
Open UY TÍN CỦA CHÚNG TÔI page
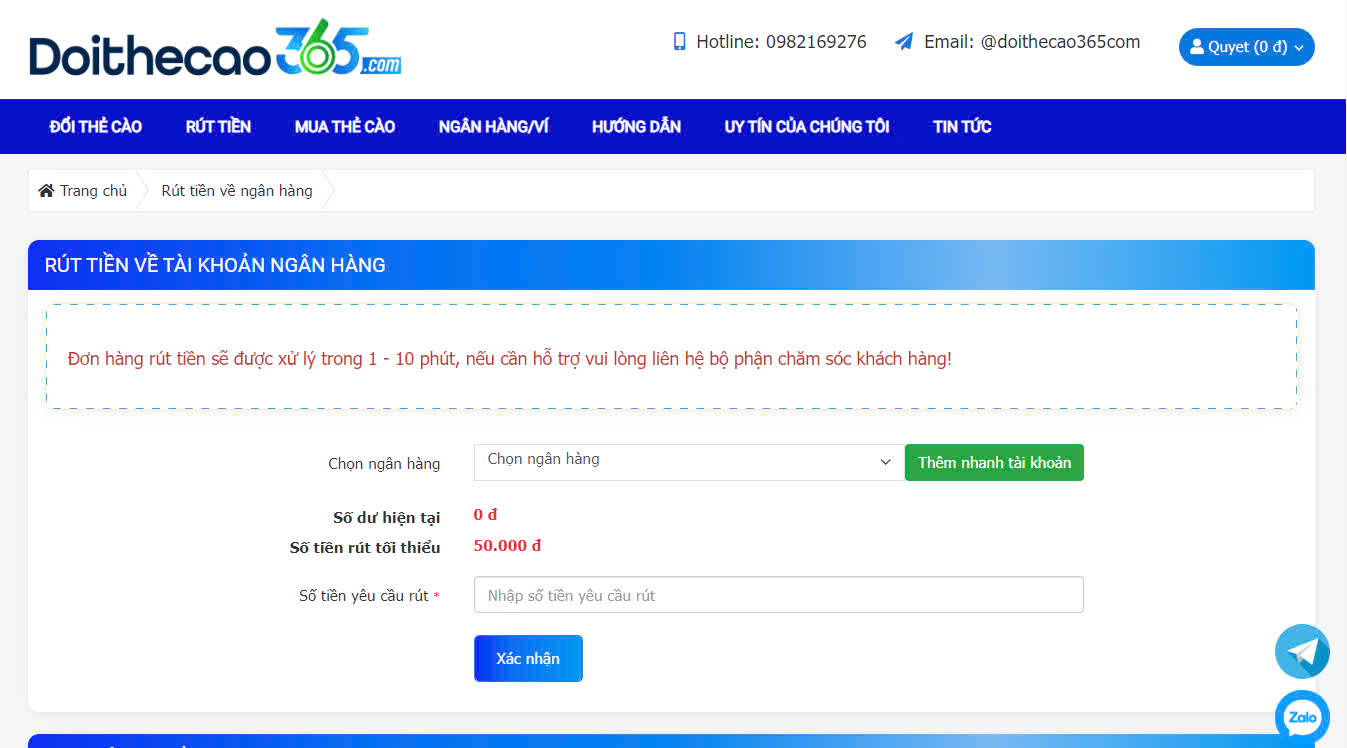[x=807, y=126]
